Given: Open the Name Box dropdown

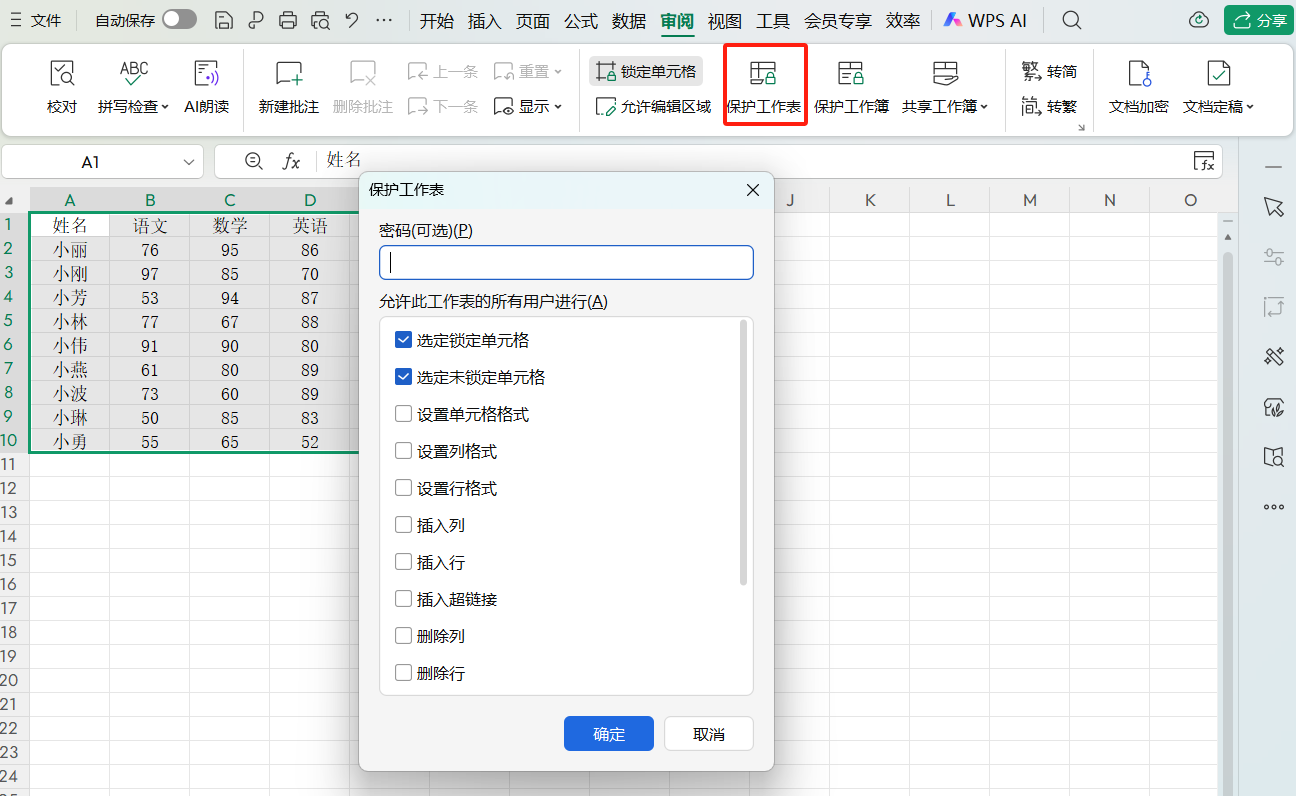Looking at the screenshot, I should pos(188,161).
